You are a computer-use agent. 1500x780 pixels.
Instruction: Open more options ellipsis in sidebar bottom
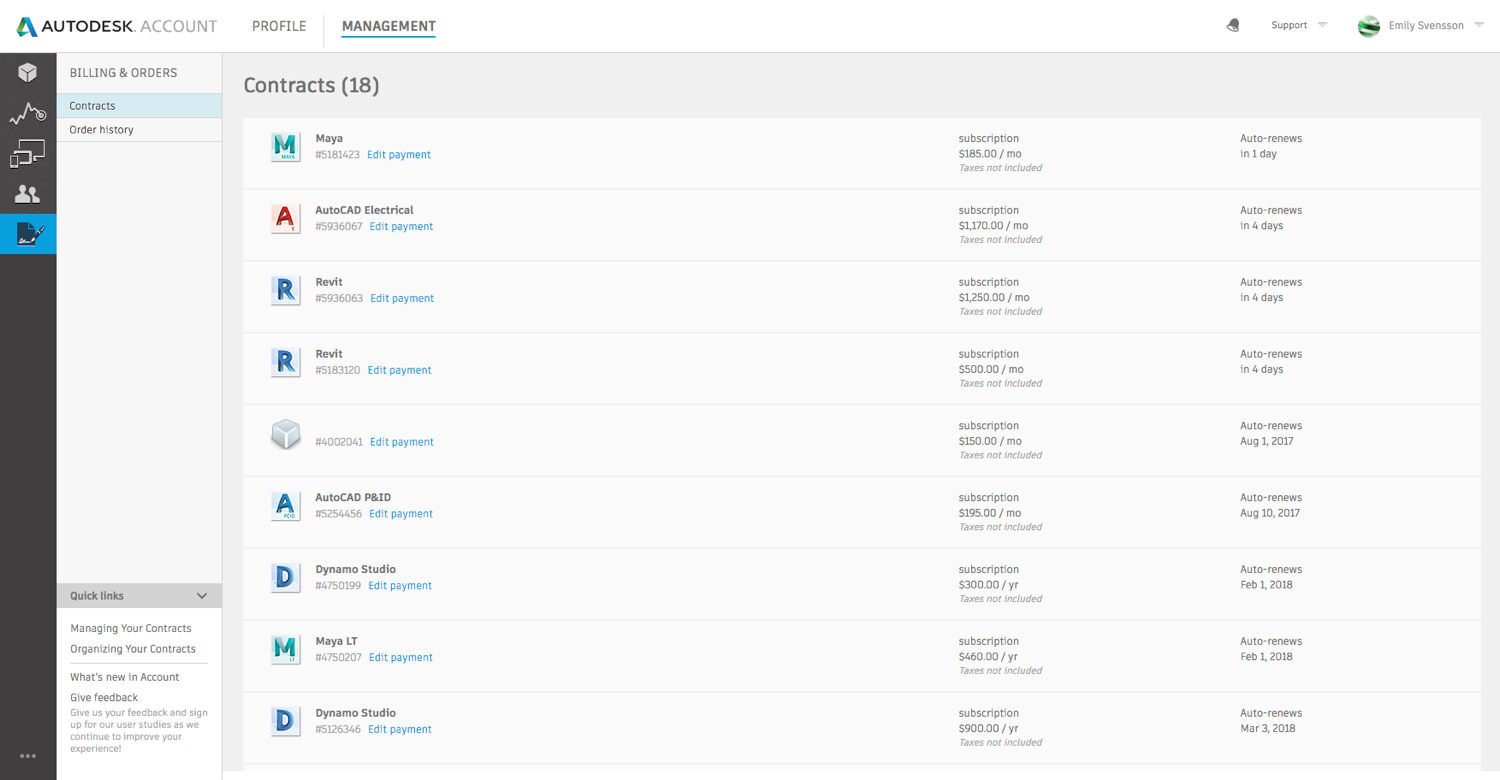[x=28, y=756]
